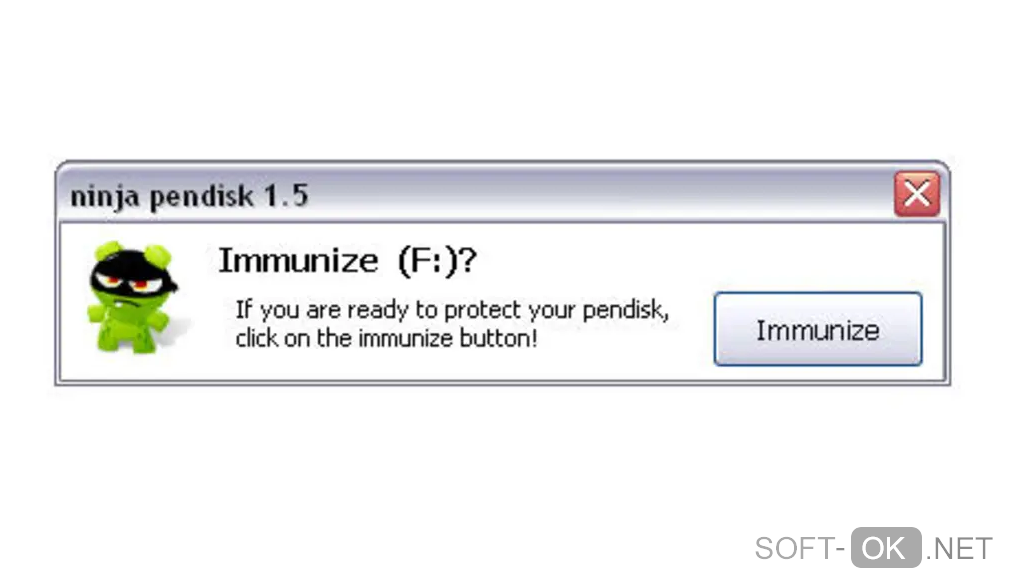
Task: Click the "click on the immunize button!" line
Action: 386,338
